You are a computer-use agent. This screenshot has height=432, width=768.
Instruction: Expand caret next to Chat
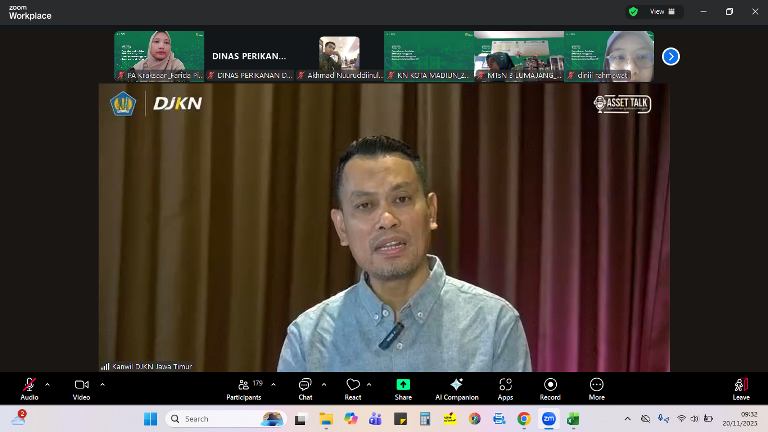click(323, 384)
